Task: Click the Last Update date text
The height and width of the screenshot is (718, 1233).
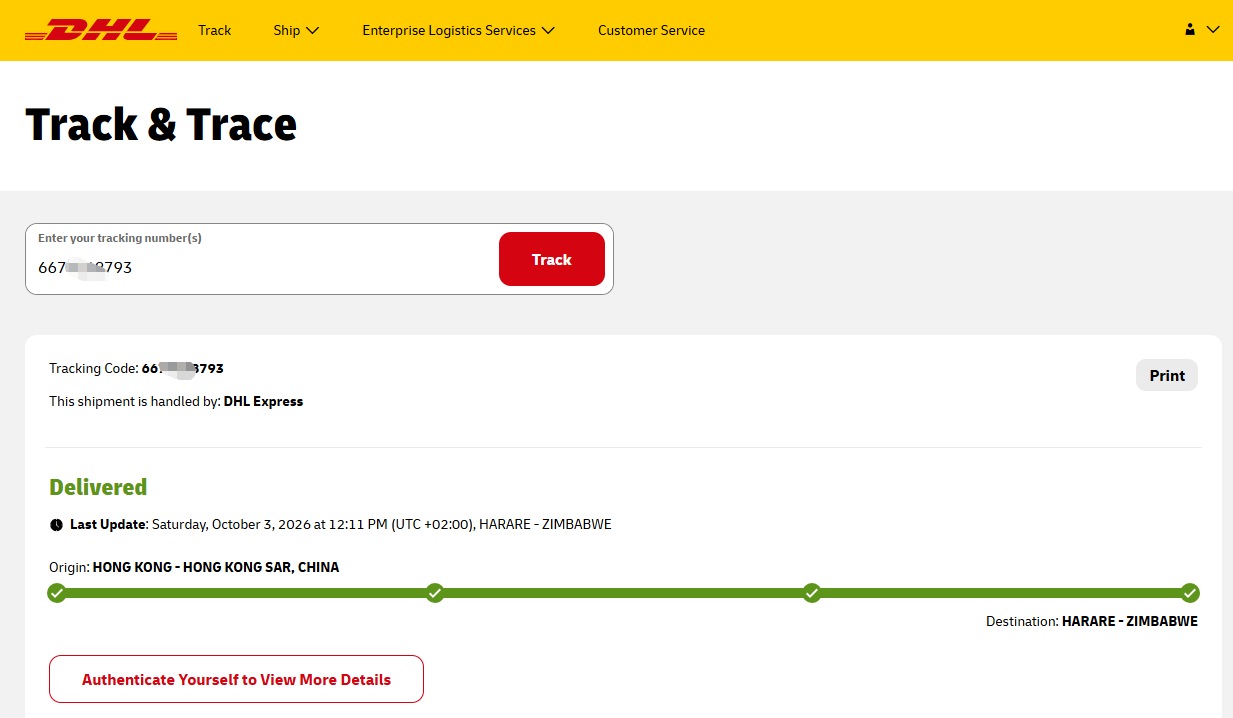Action: click(x=381, y=524)
